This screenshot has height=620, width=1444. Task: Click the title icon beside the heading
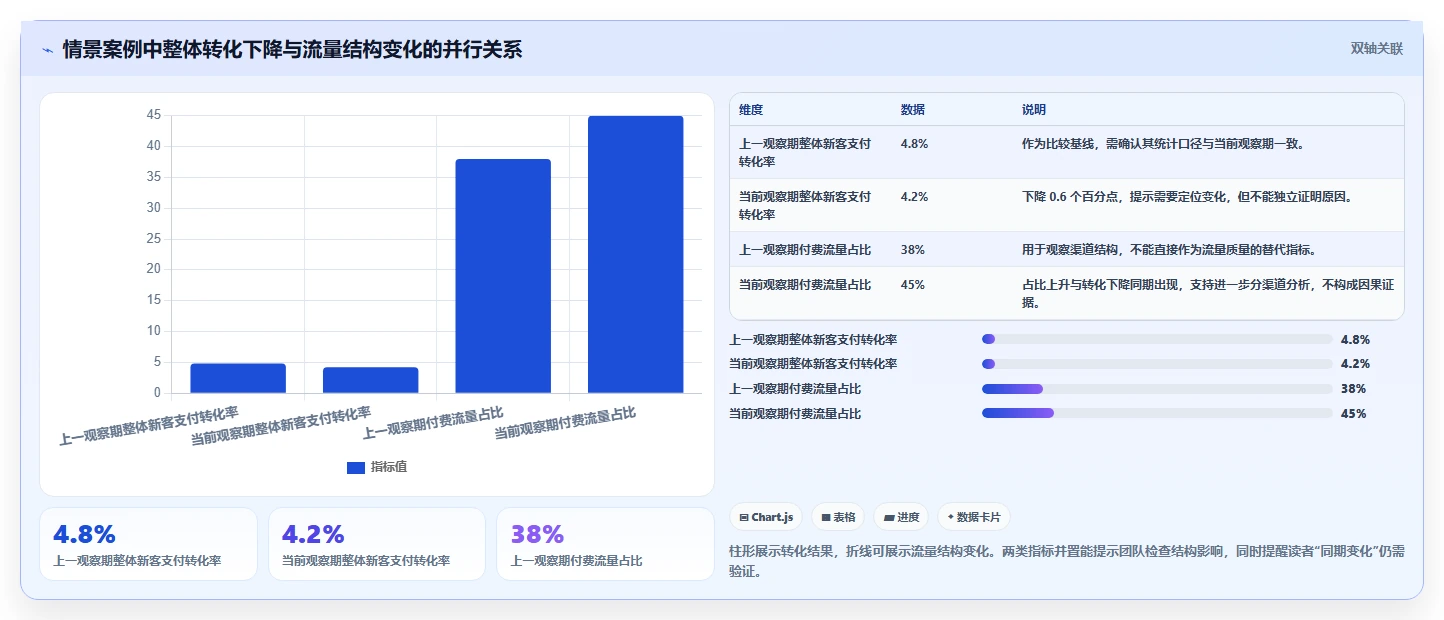[x=47, y=49]
